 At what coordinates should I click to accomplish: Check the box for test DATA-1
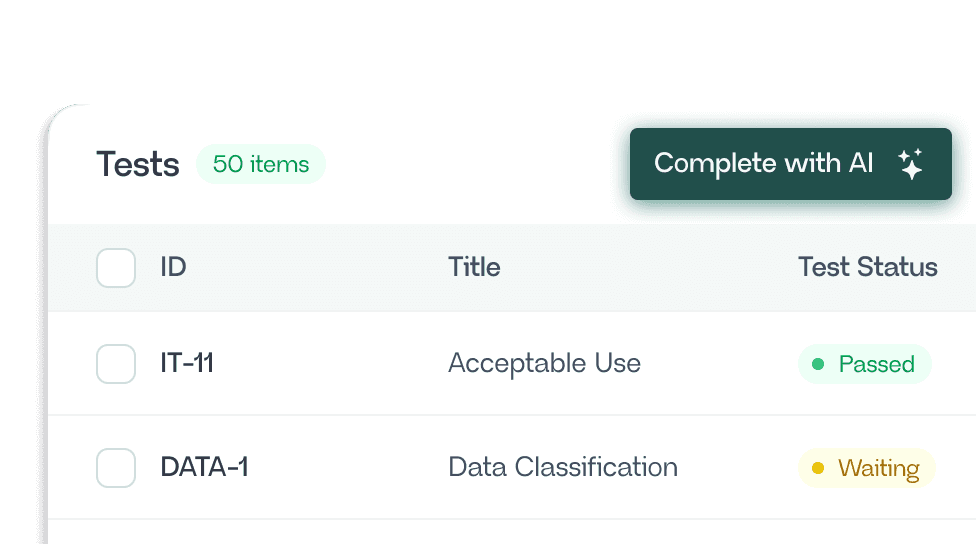pyautogui.click(x=116, y=467)
